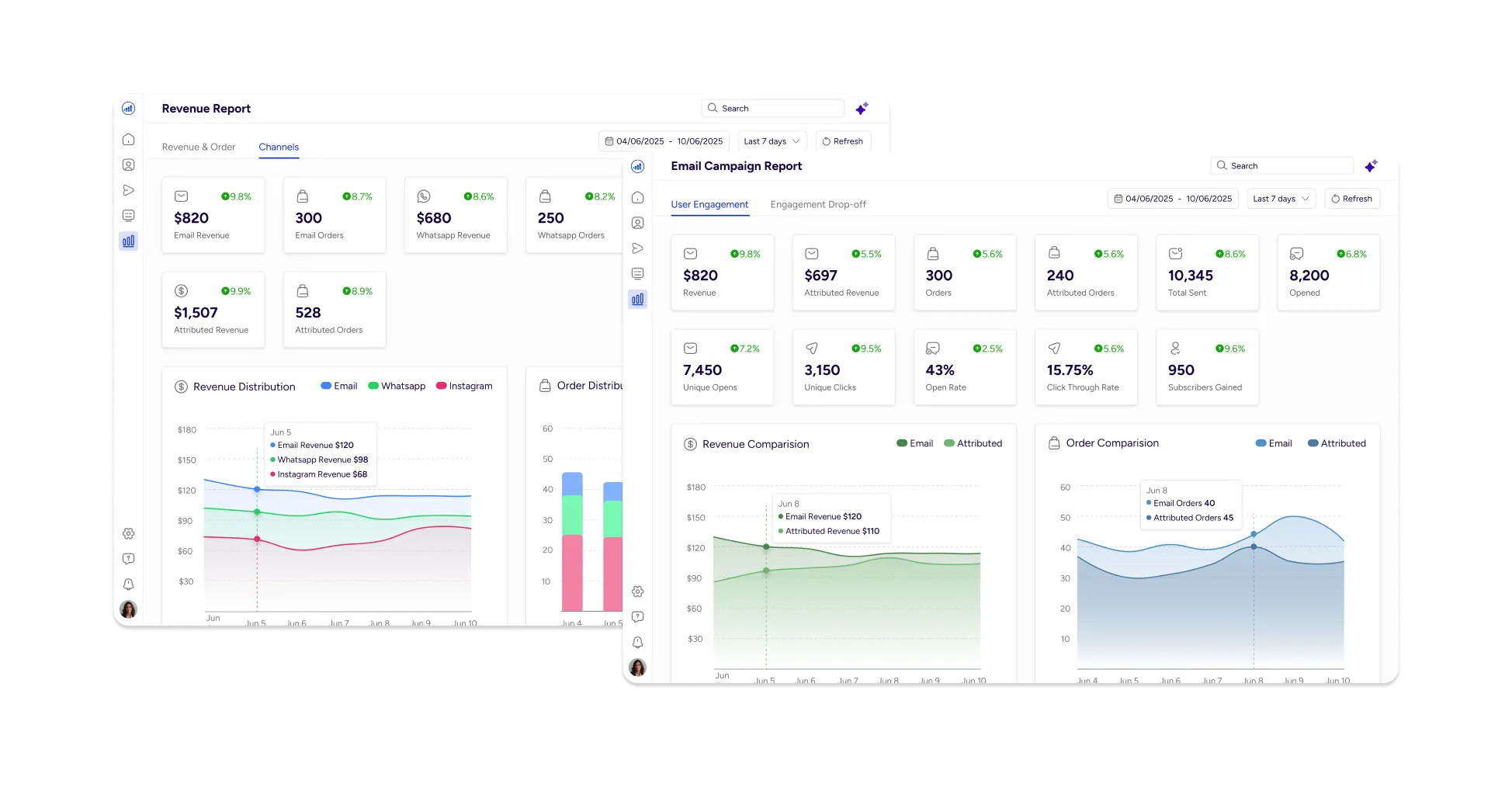1512x798 pixels.
Task: Expand Last 7 days dropdown in Revenue Report
Action: [x=772, y=141]
